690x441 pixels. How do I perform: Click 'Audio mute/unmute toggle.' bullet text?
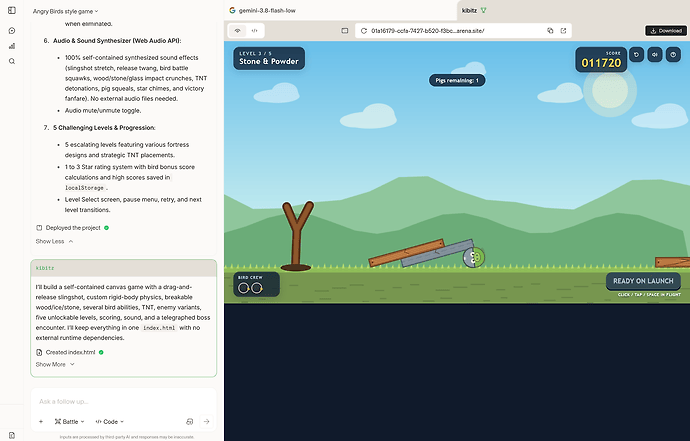pyautogui.click(x=103, y=110)
